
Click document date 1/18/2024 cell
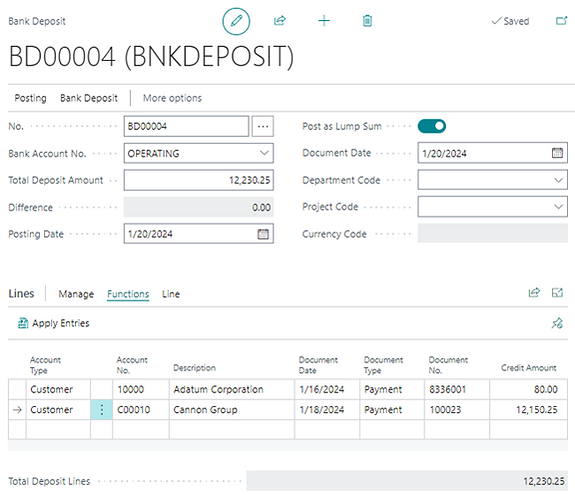[327, 410]
